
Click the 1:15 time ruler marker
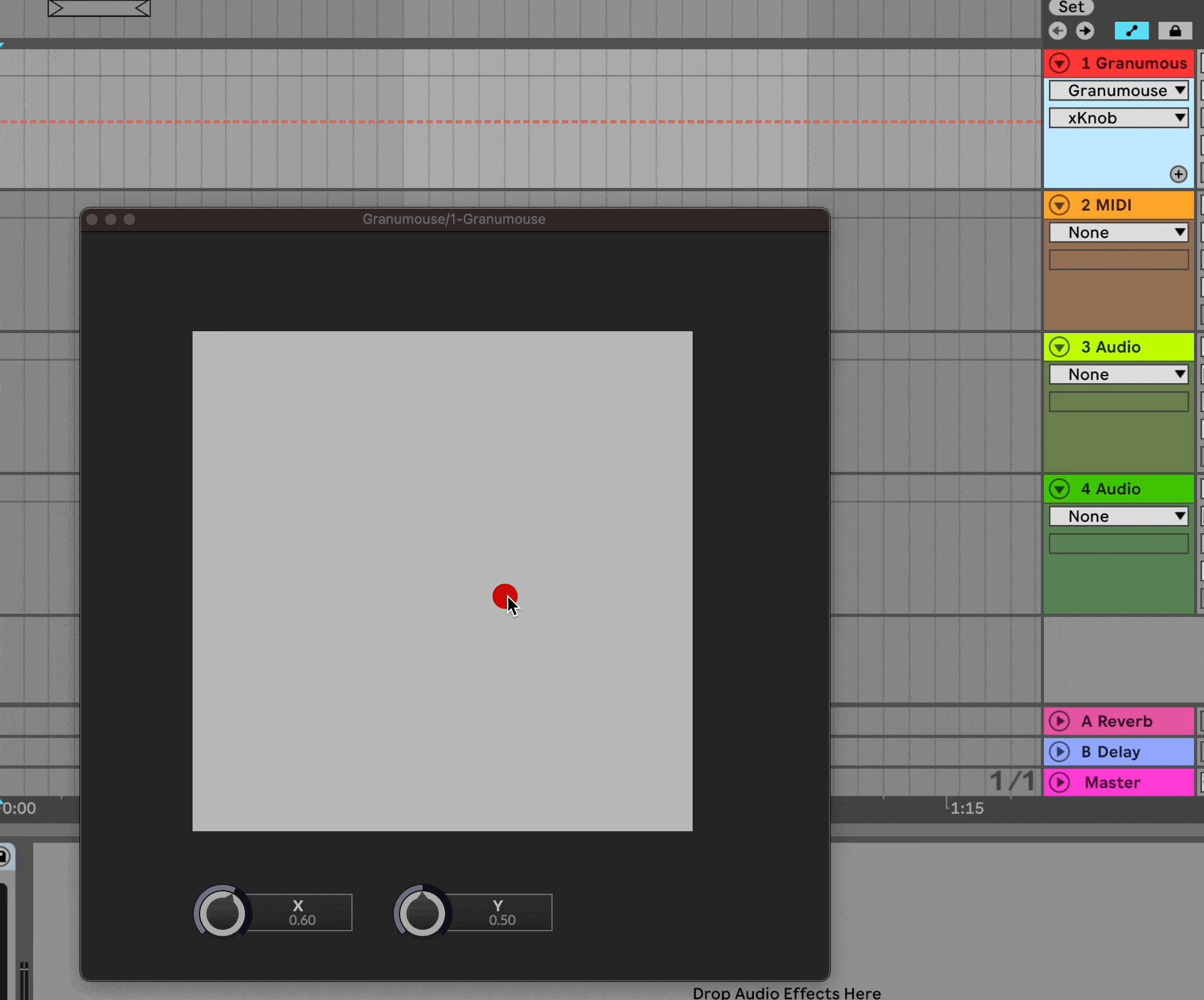coord(967,808)
